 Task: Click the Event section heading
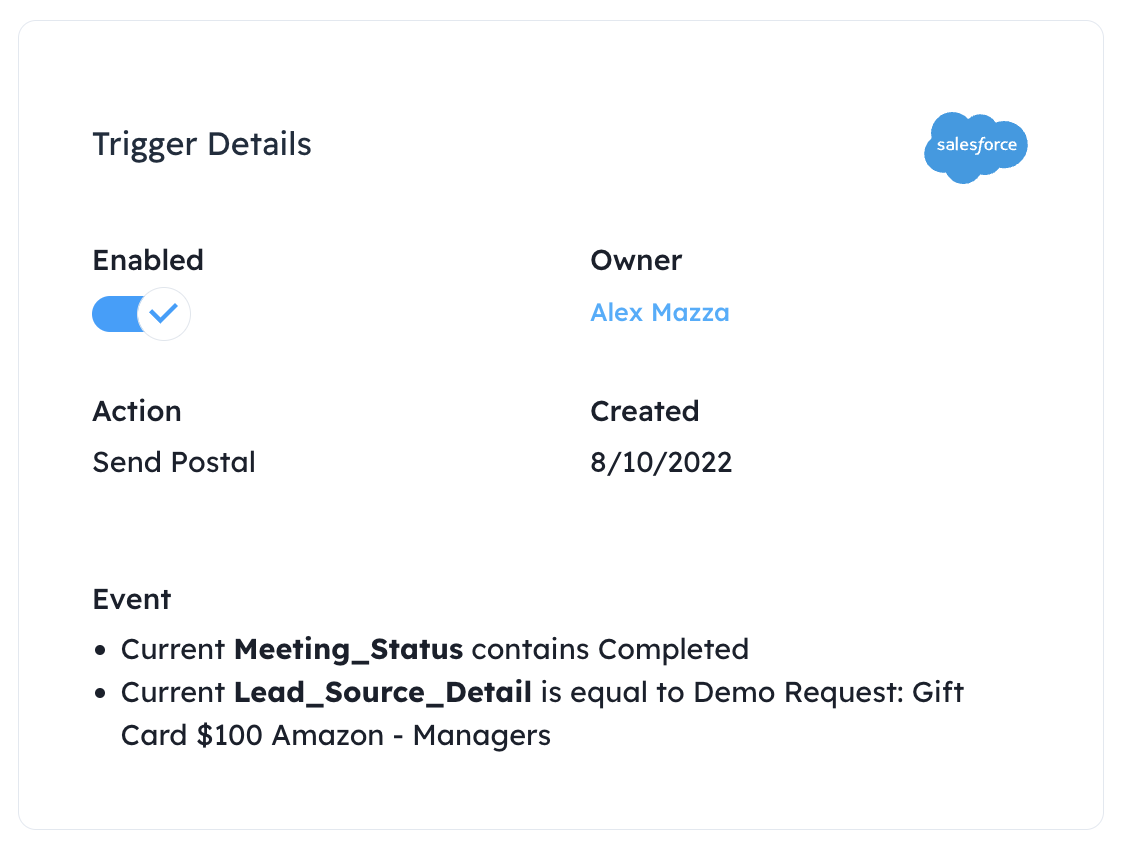click(131, 599)
